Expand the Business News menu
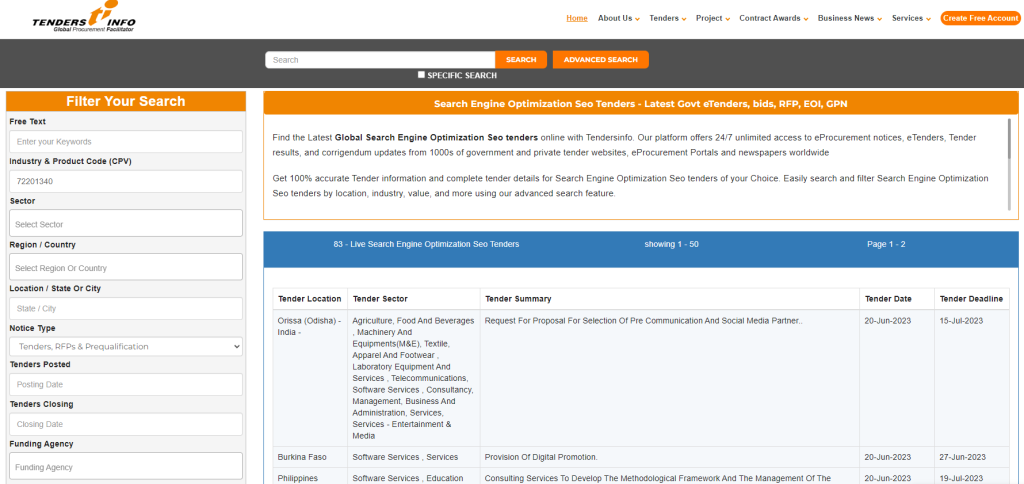 849,18
